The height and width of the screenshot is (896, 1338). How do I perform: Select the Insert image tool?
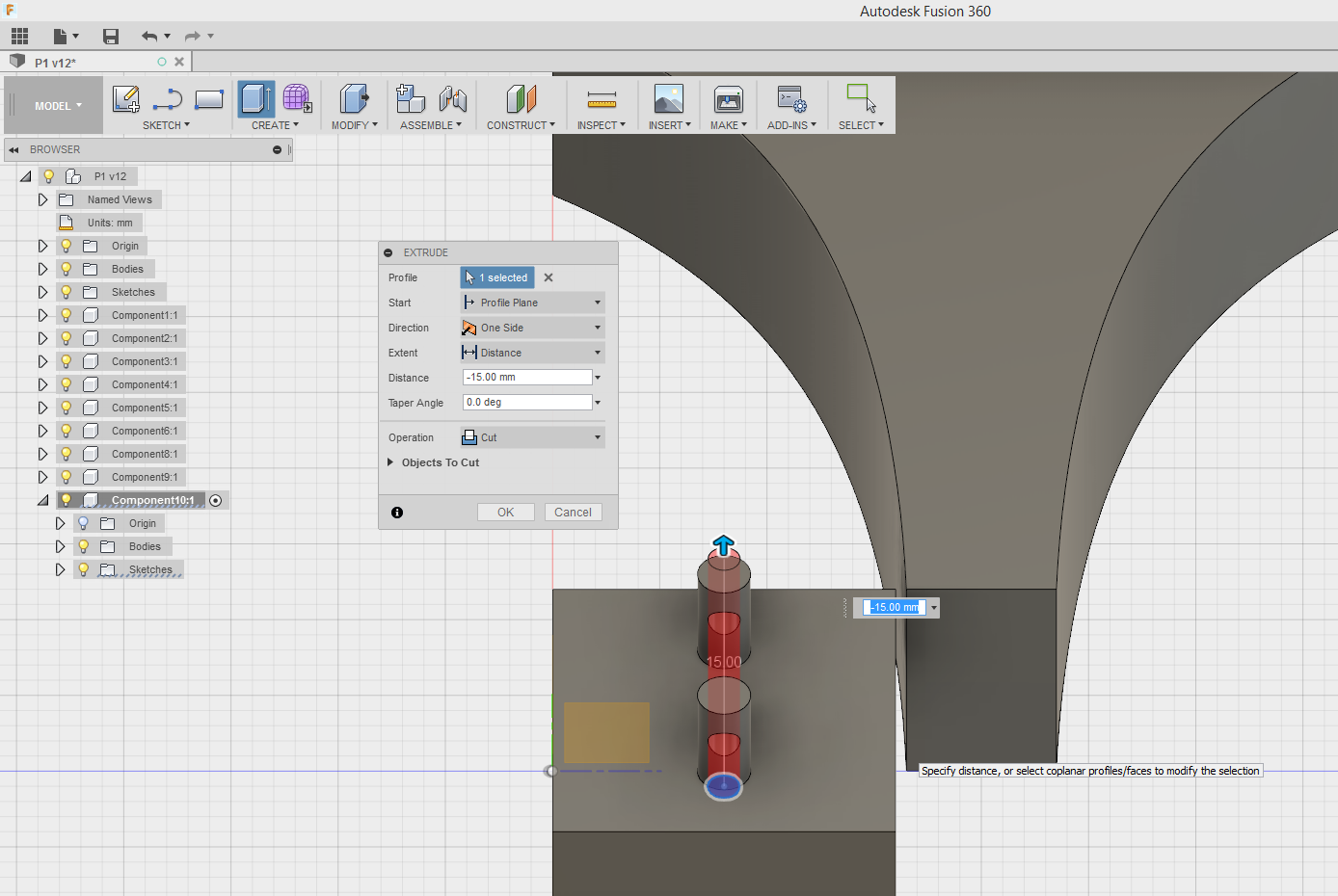point(668,98)
